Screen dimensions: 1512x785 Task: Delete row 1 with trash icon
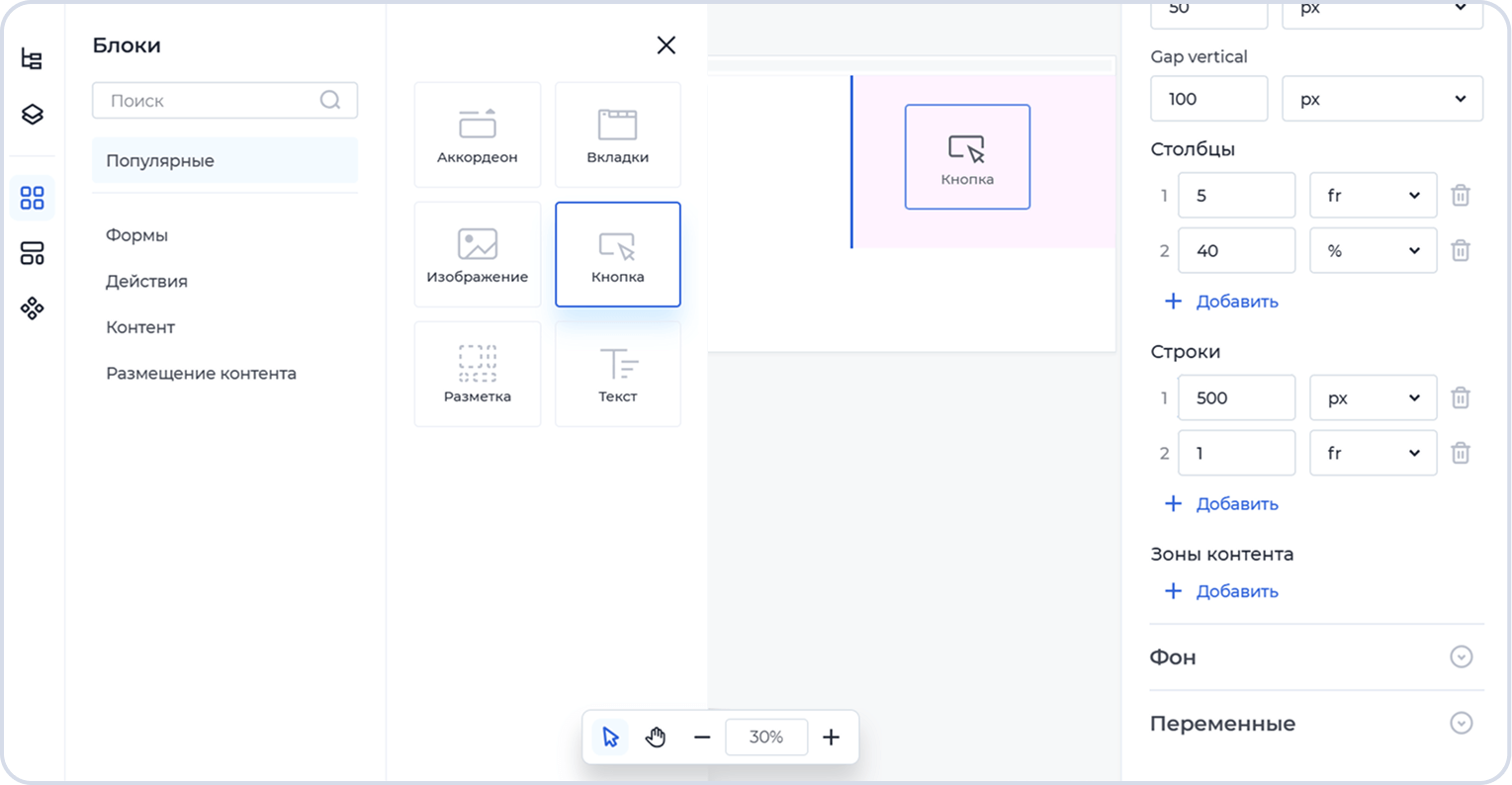click(1461, 397)
